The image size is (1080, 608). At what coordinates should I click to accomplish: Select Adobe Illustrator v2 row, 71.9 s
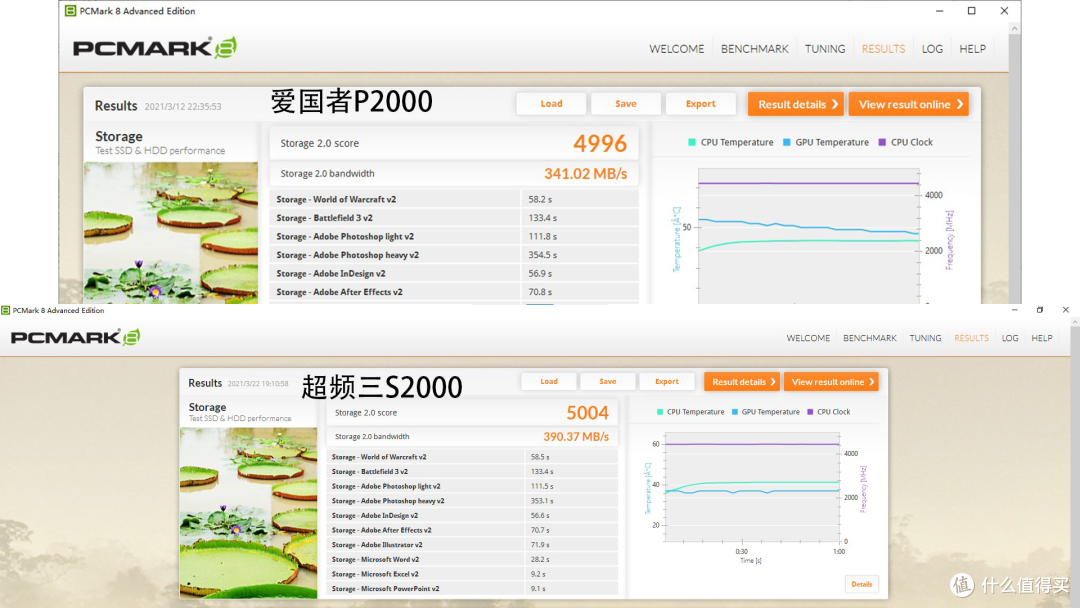472,545
